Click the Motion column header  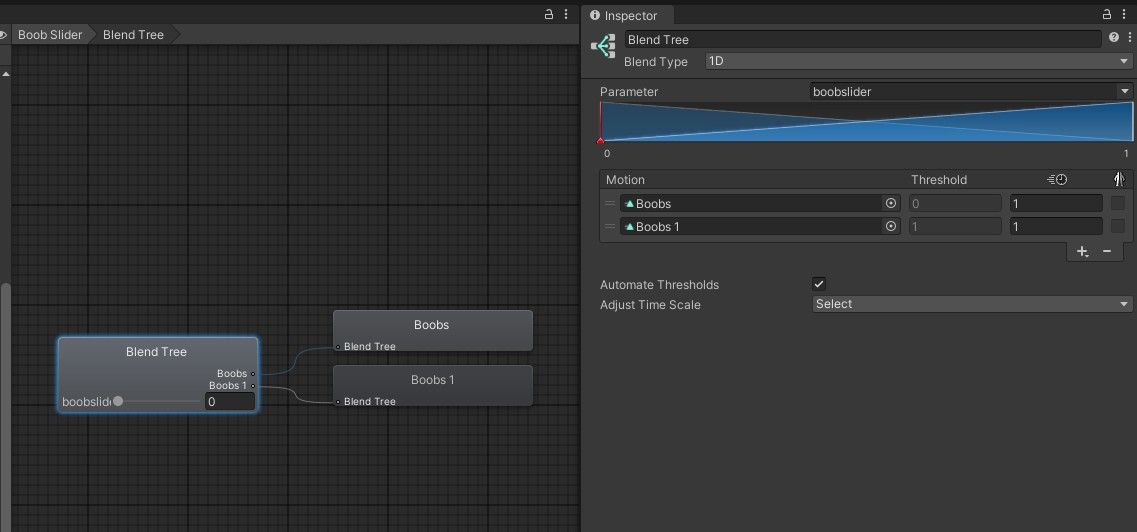[625, 180]
